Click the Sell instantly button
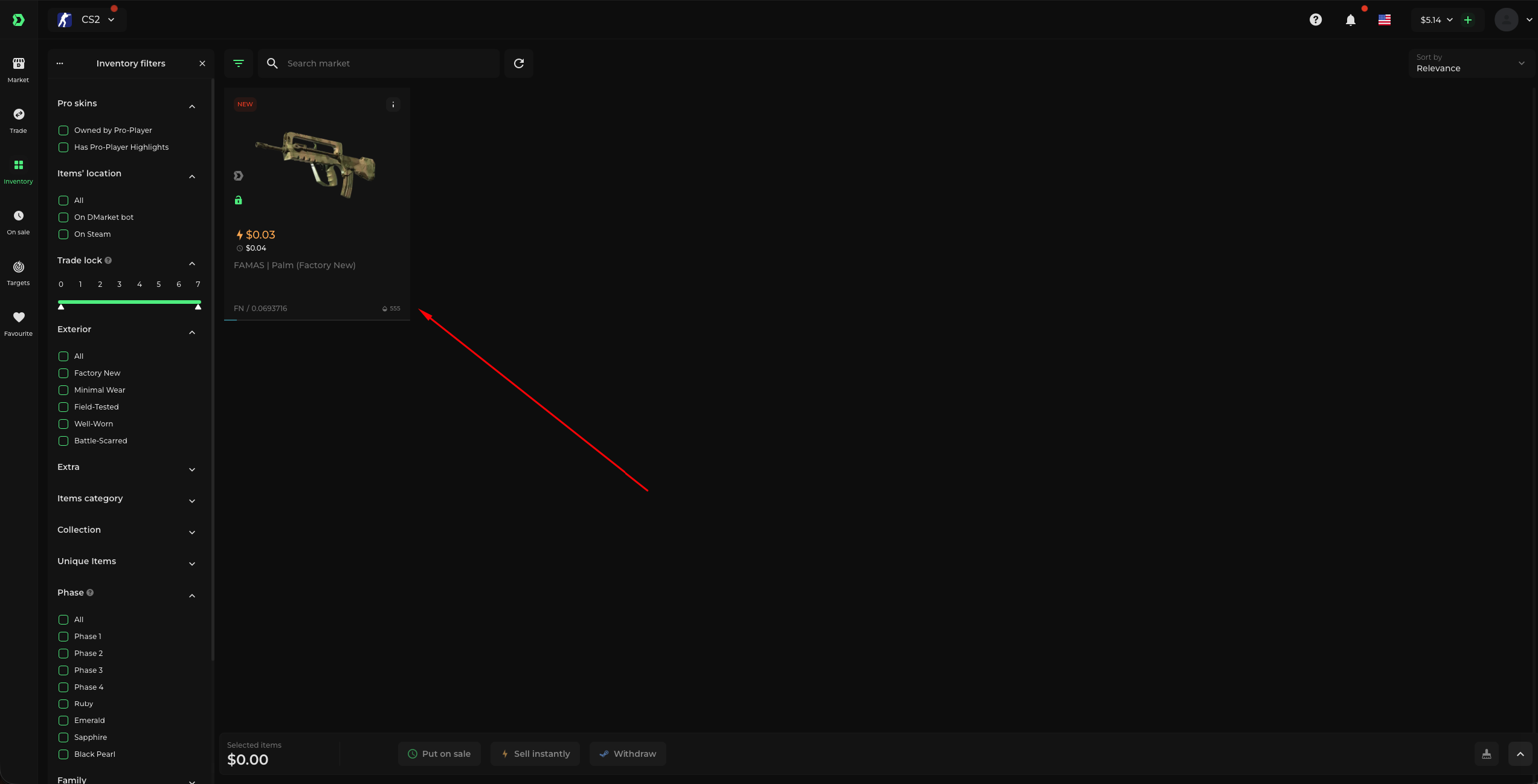Viewport: 1538px width, 784px height. tap(535, 754)
